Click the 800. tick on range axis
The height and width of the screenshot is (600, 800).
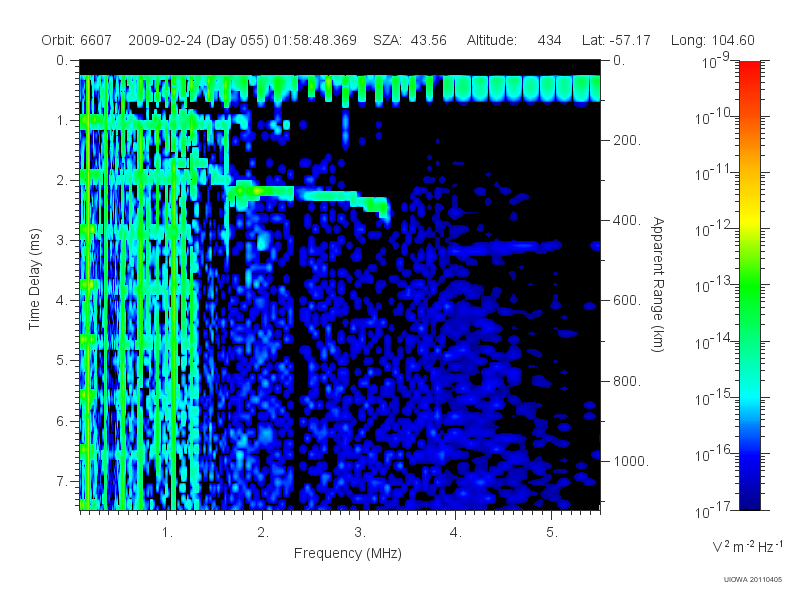click(627, 381)
